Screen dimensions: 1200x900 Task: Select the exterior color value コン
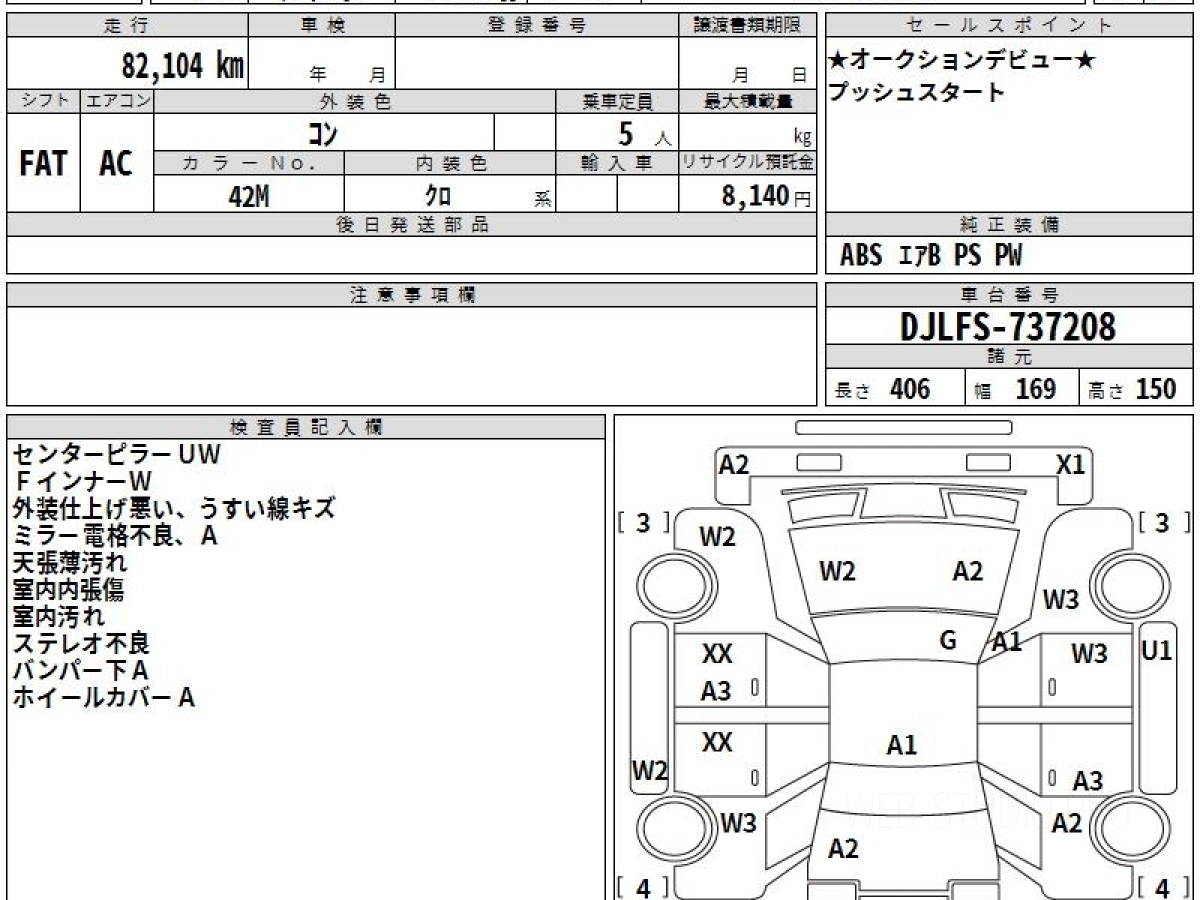(321, 132)
